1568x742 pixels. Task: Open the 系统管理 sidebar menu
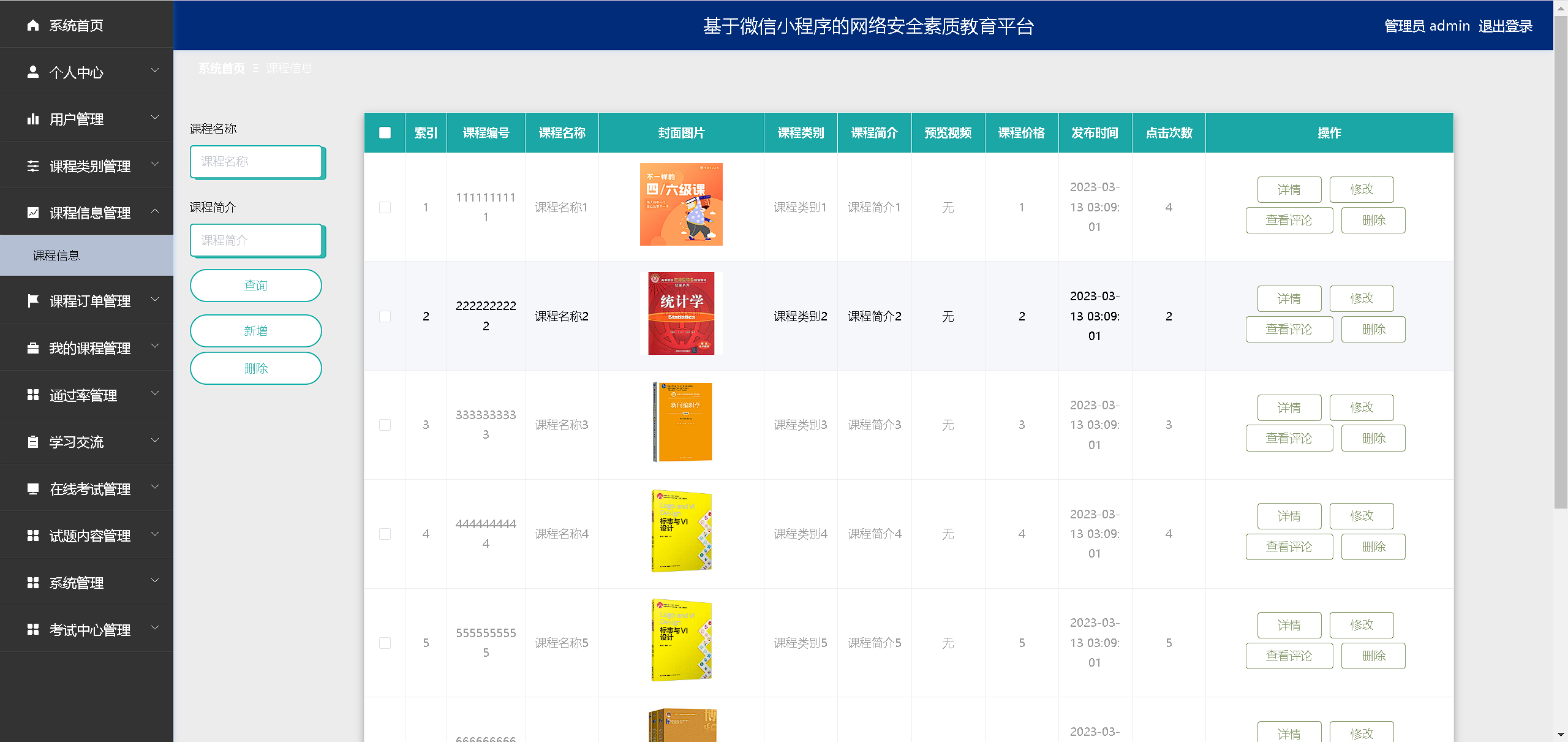(x=77, y=583)
